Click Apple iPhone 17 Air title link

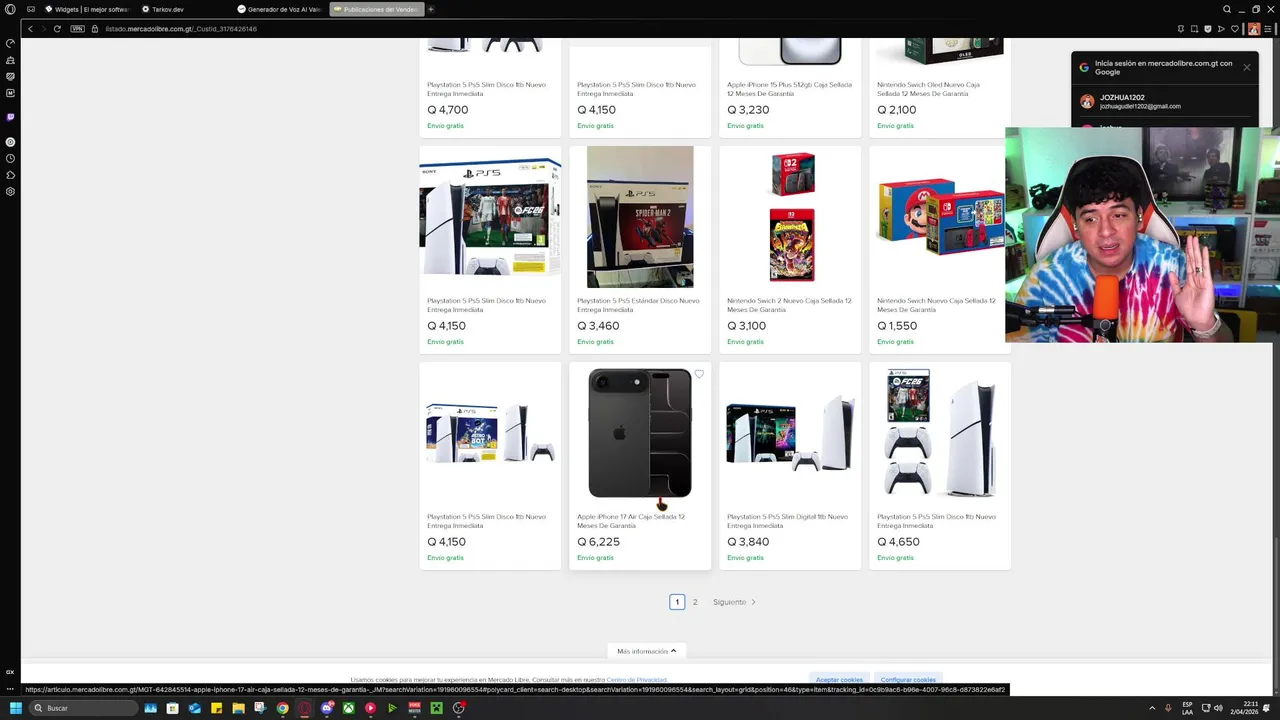pos(631,521)
